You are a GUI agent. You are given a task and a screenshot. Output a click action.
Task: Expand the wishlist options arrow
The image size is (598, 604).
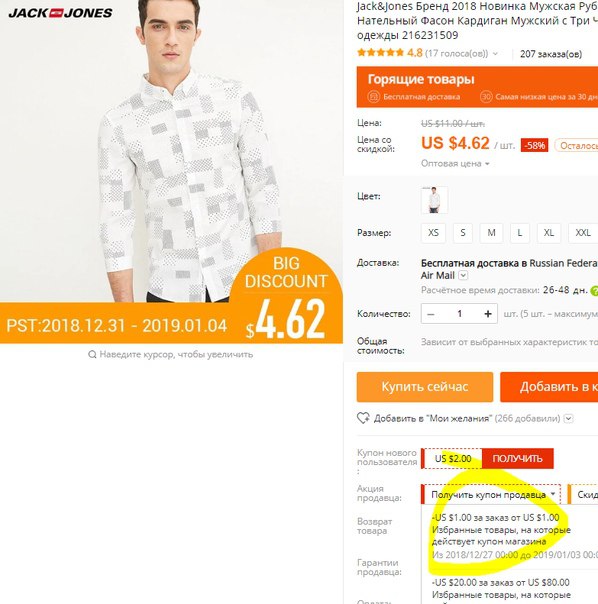click(569, 418)
